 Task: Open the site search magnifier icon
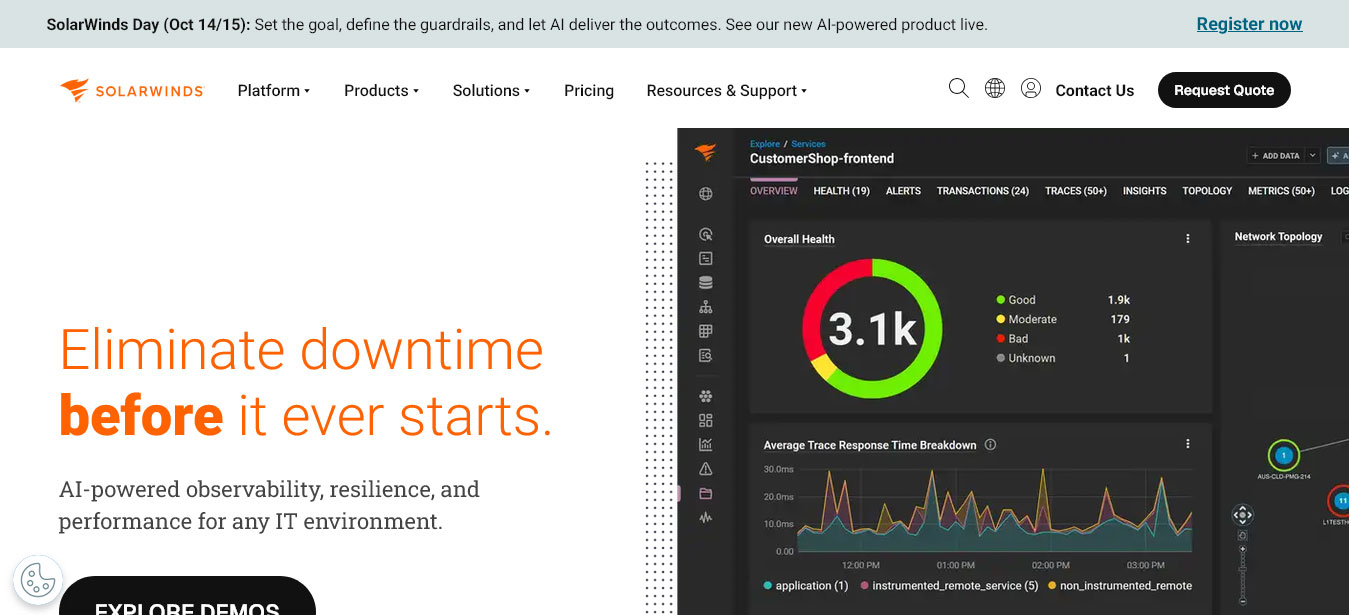(958, 88)
